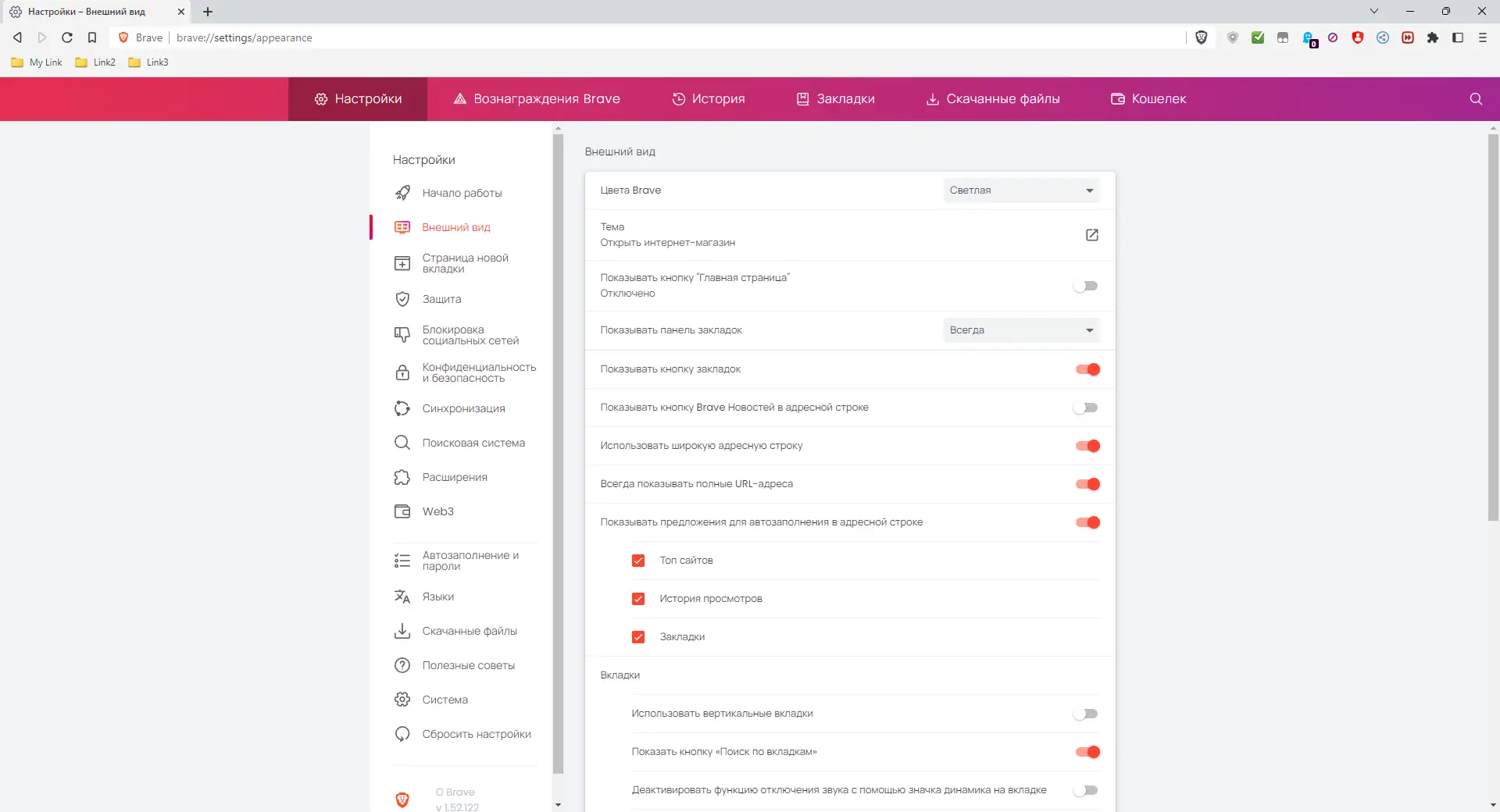The width and height of the screenshot is (1500, 812).
Task: Toggle the browser sidebar panel icon
Action: pos(1458,37)
